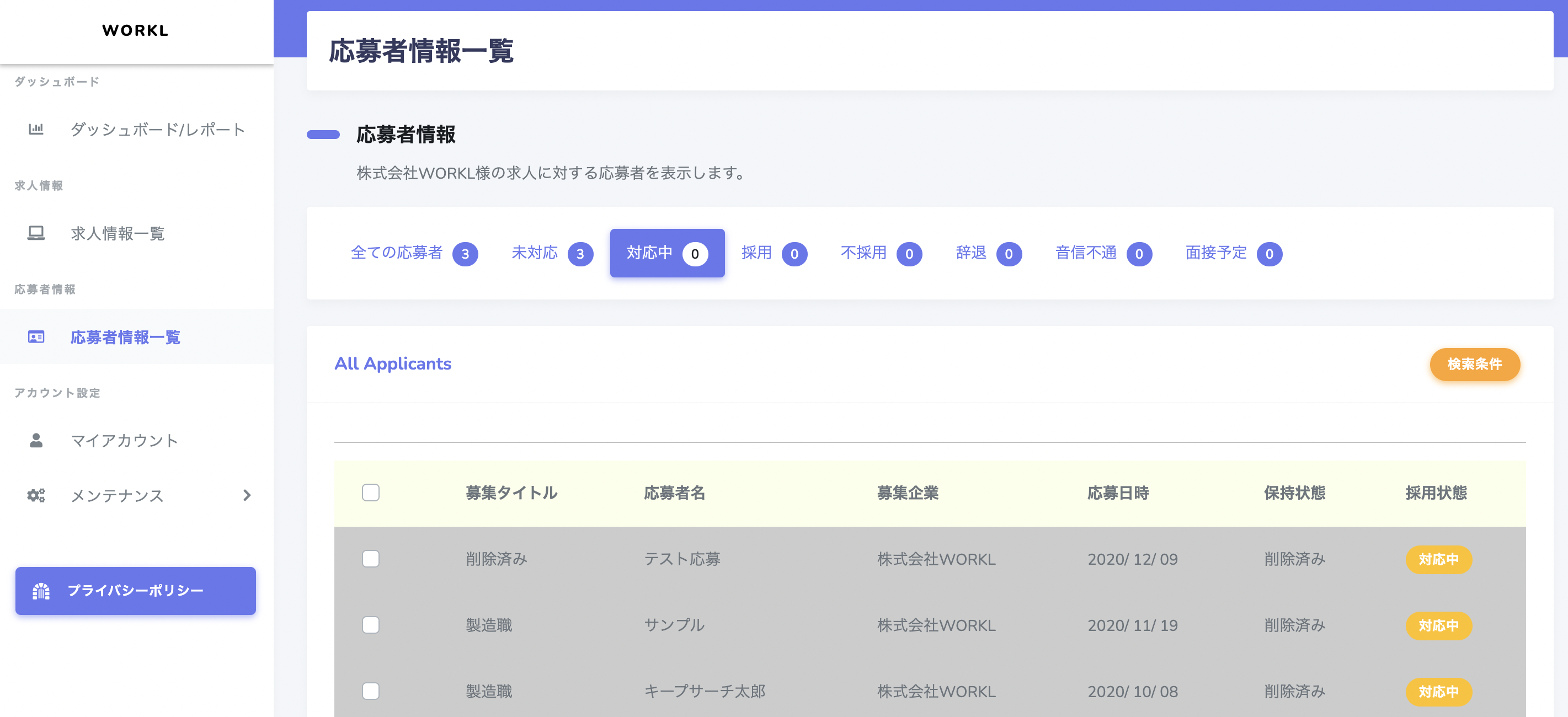Expand the メンテナンス chevron arrow
The height and width of the screenshot is (717, 1568).
click(247, 495)
